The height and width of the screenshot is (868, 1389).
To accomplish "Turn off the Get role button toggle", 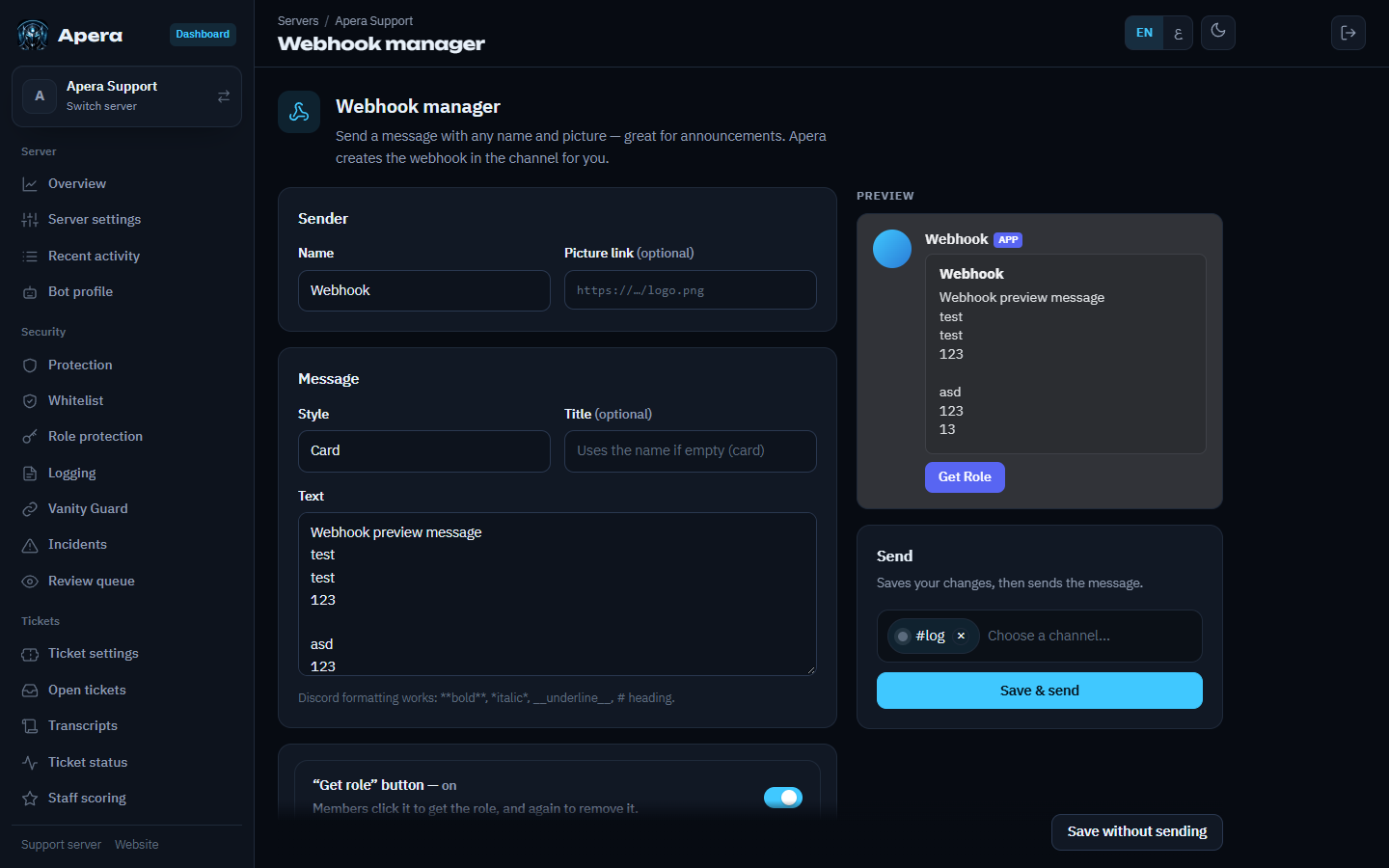I will tap(783, 798).
